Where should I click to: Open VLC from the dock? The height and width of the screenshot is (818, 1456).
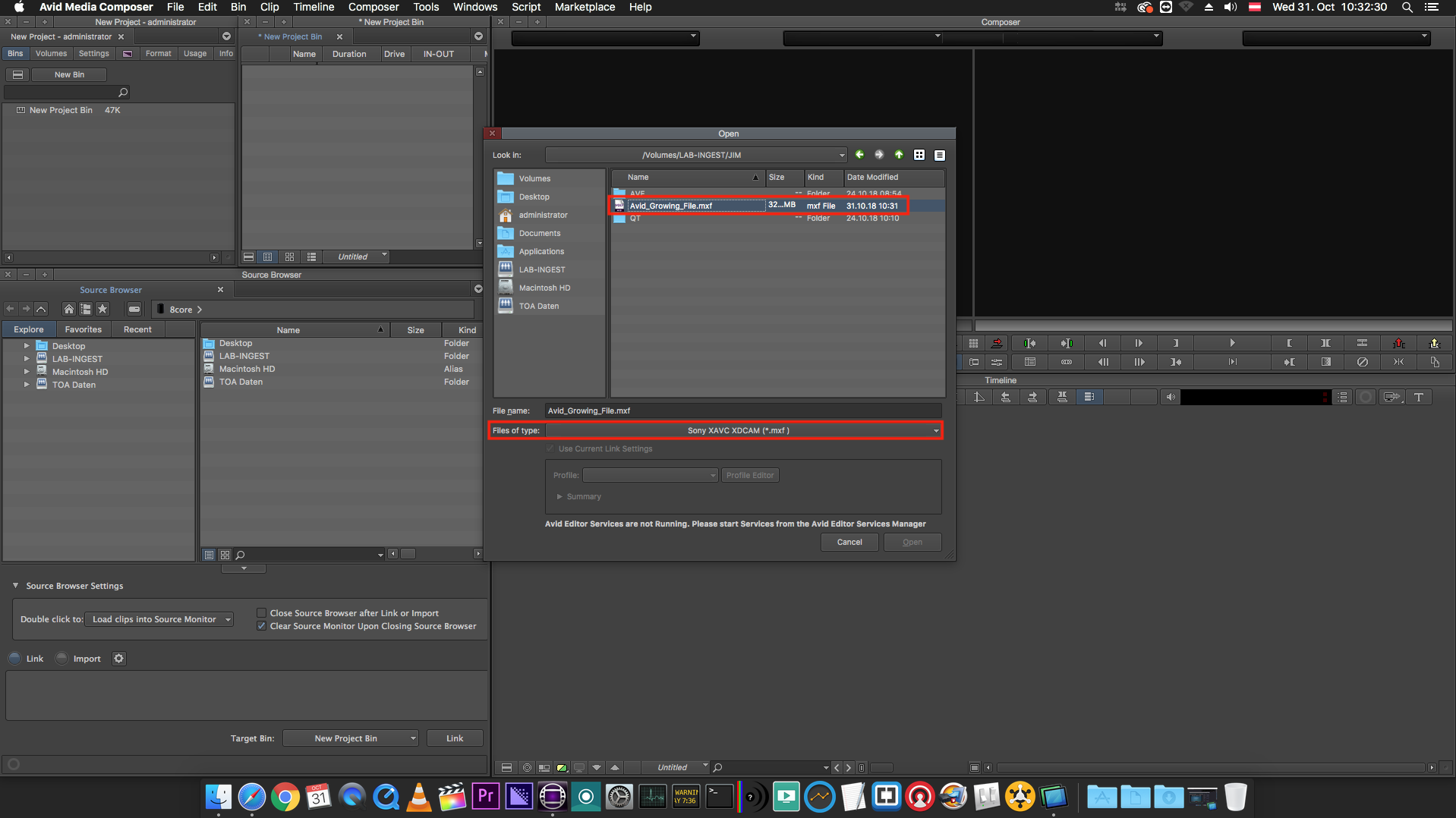(419, 796)
